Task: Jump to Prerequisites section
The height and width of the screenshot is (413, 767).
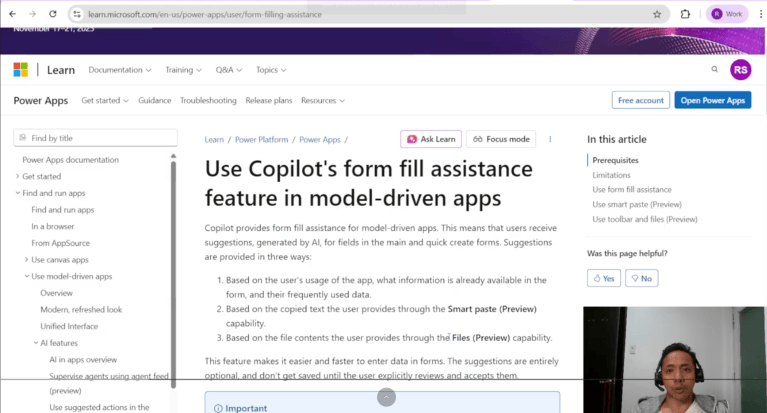Action: 615,160
